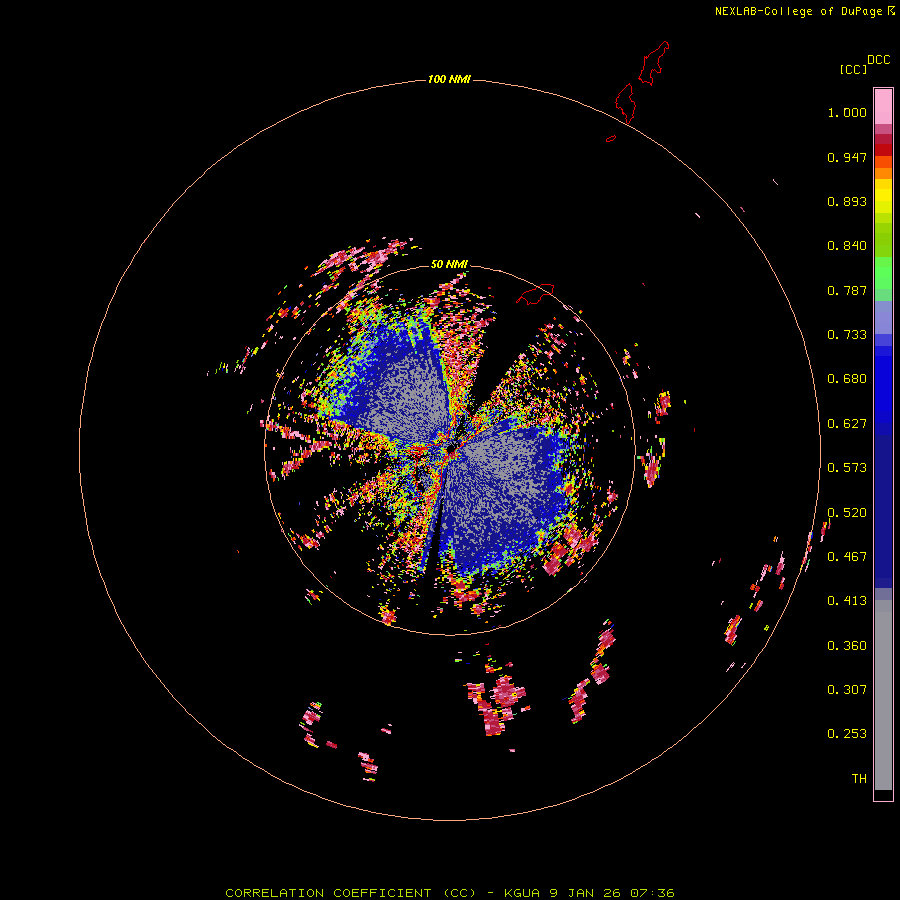
Task: Click the 0.787 scale value
Action: tap(847, 290)
